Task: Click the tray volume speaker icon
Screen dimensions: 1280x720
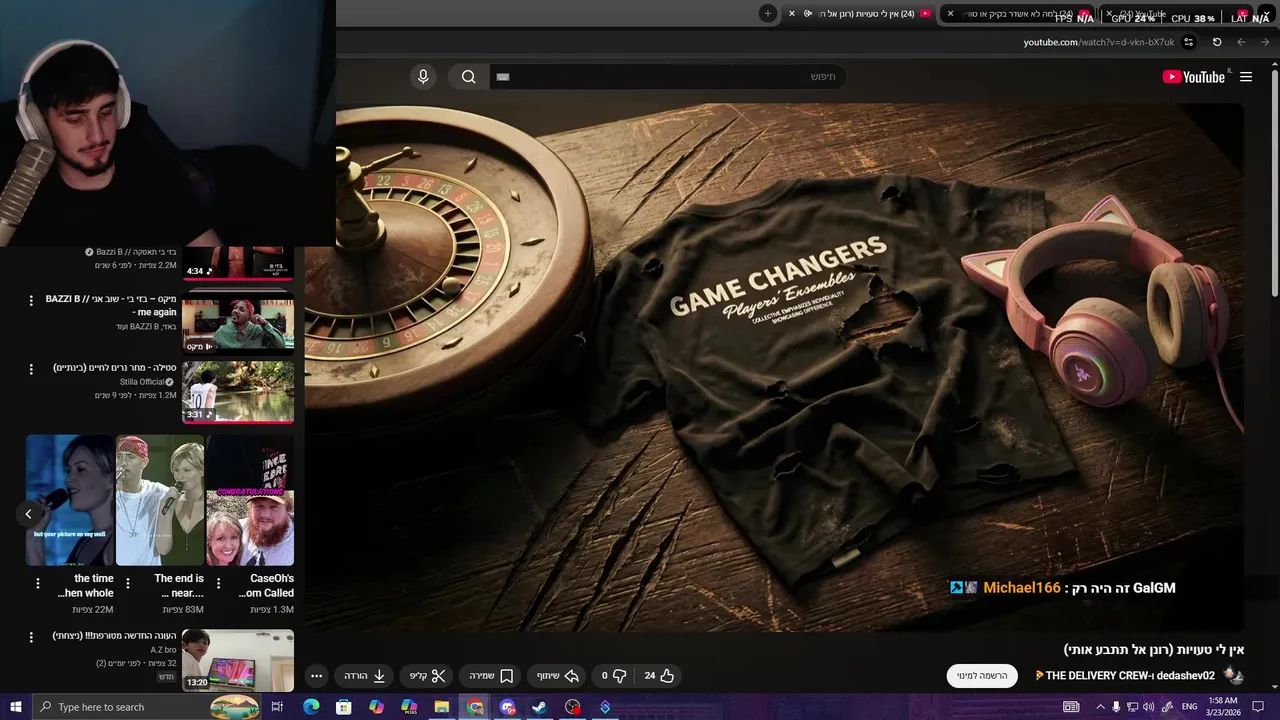Action: click(1148, 707)
